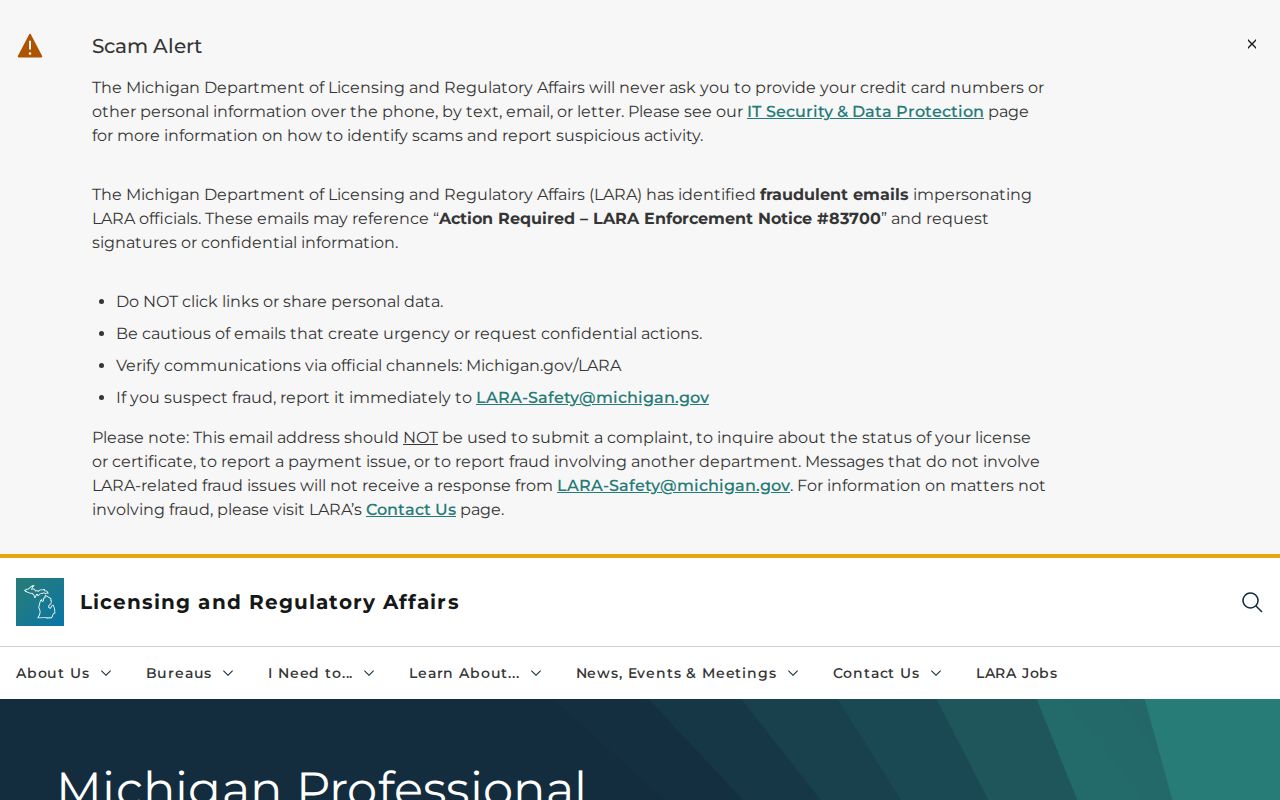Image resolution: width=1280 pixels, height=800 pixels.
Task: Click the 'Verify communications via official channels' bullet
Action: tap(368, 366)
